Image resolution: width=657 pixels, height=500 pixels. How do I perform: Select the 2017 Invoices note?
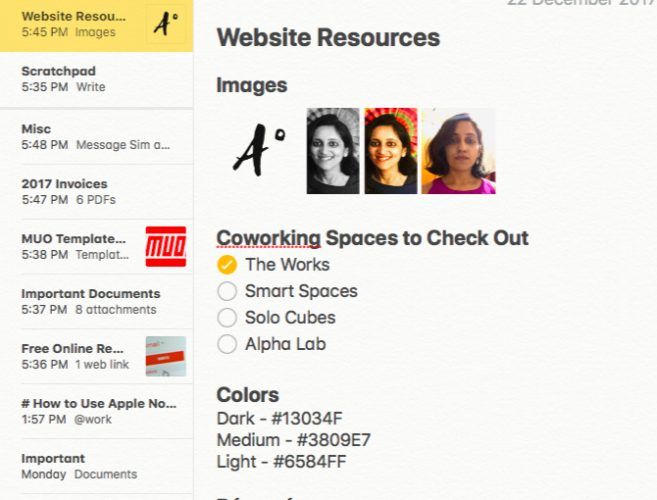[96, 192]
